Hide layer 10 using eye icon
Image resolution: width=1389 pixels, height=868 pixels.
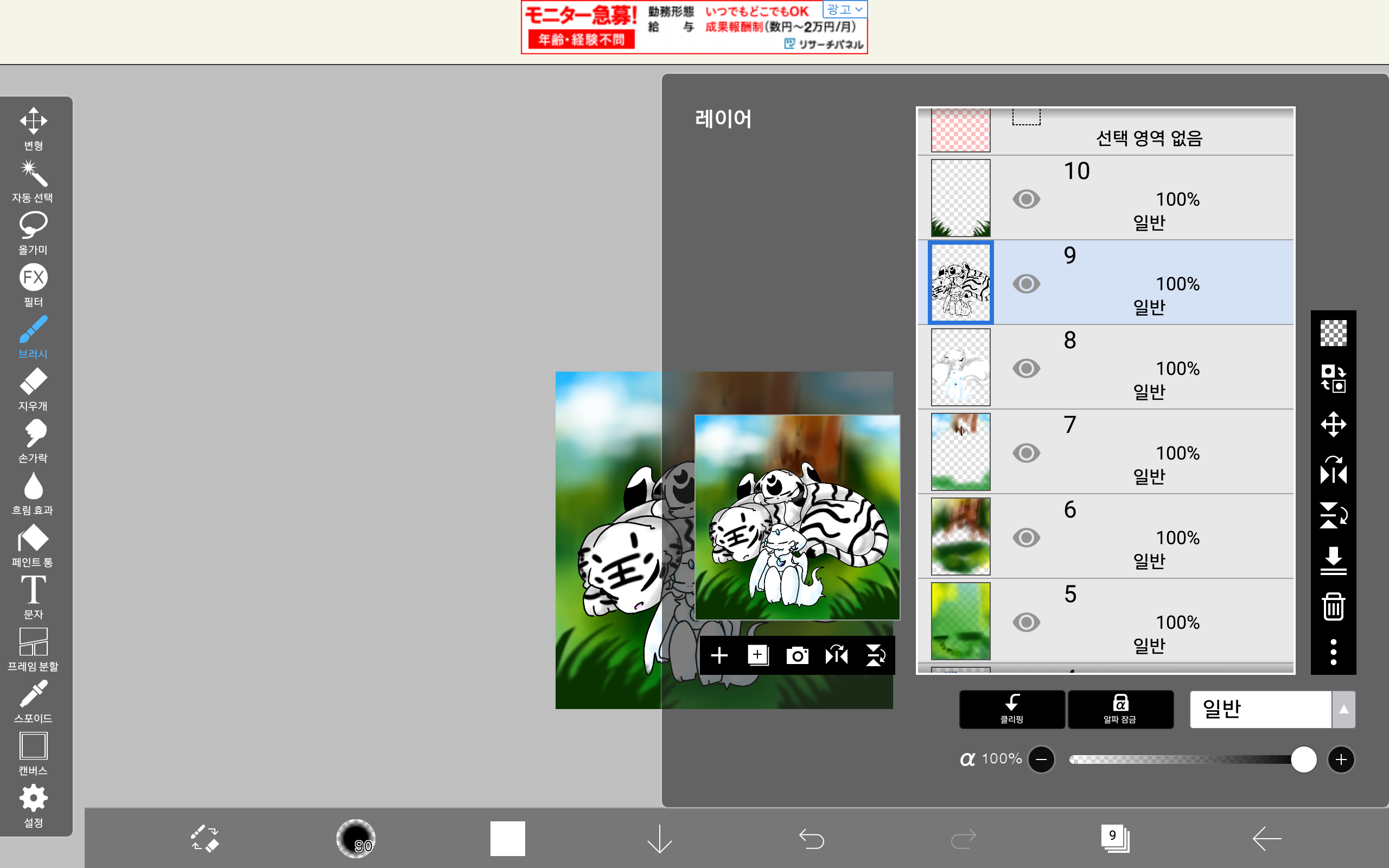pos(1026,199)
